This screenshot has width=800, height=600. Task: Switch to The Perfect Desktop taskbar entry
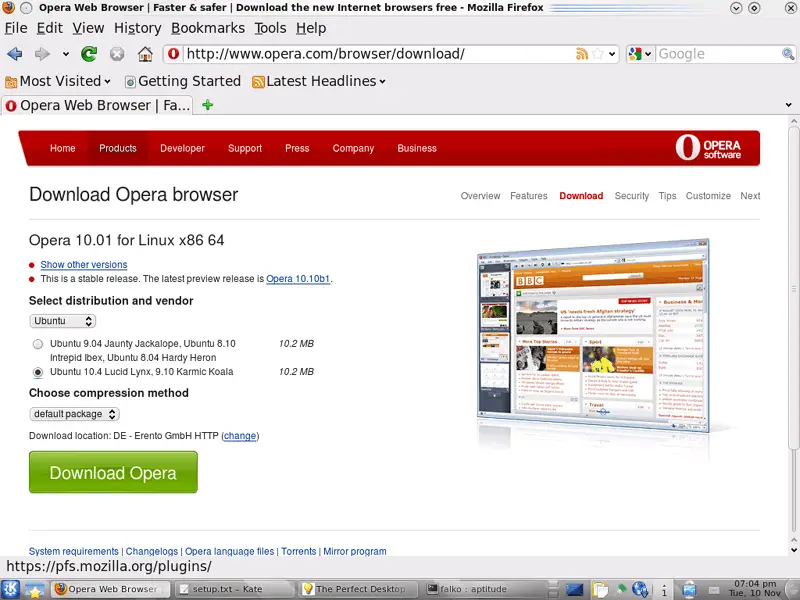[358, 589]
